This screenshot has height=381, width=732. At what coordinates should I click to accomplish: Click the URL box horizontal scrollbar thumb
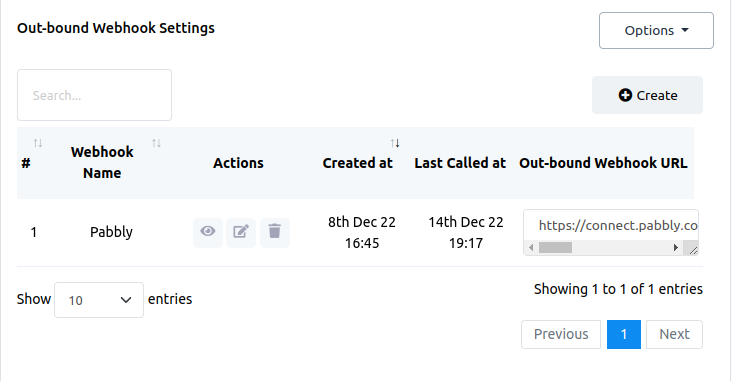tap(556, 247)
